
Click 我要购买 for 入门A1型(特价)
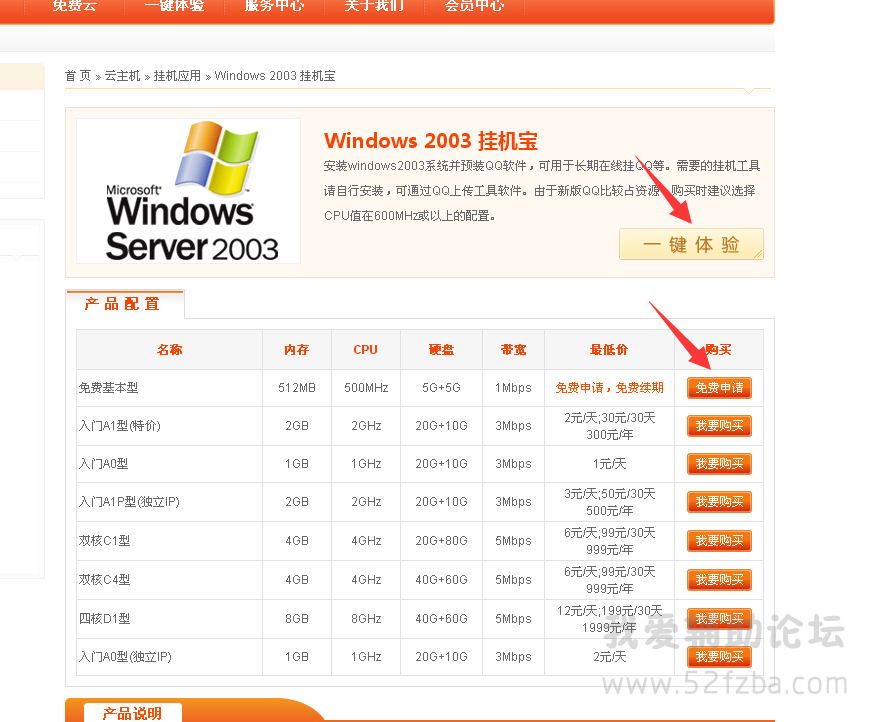(x=719, y=426)
